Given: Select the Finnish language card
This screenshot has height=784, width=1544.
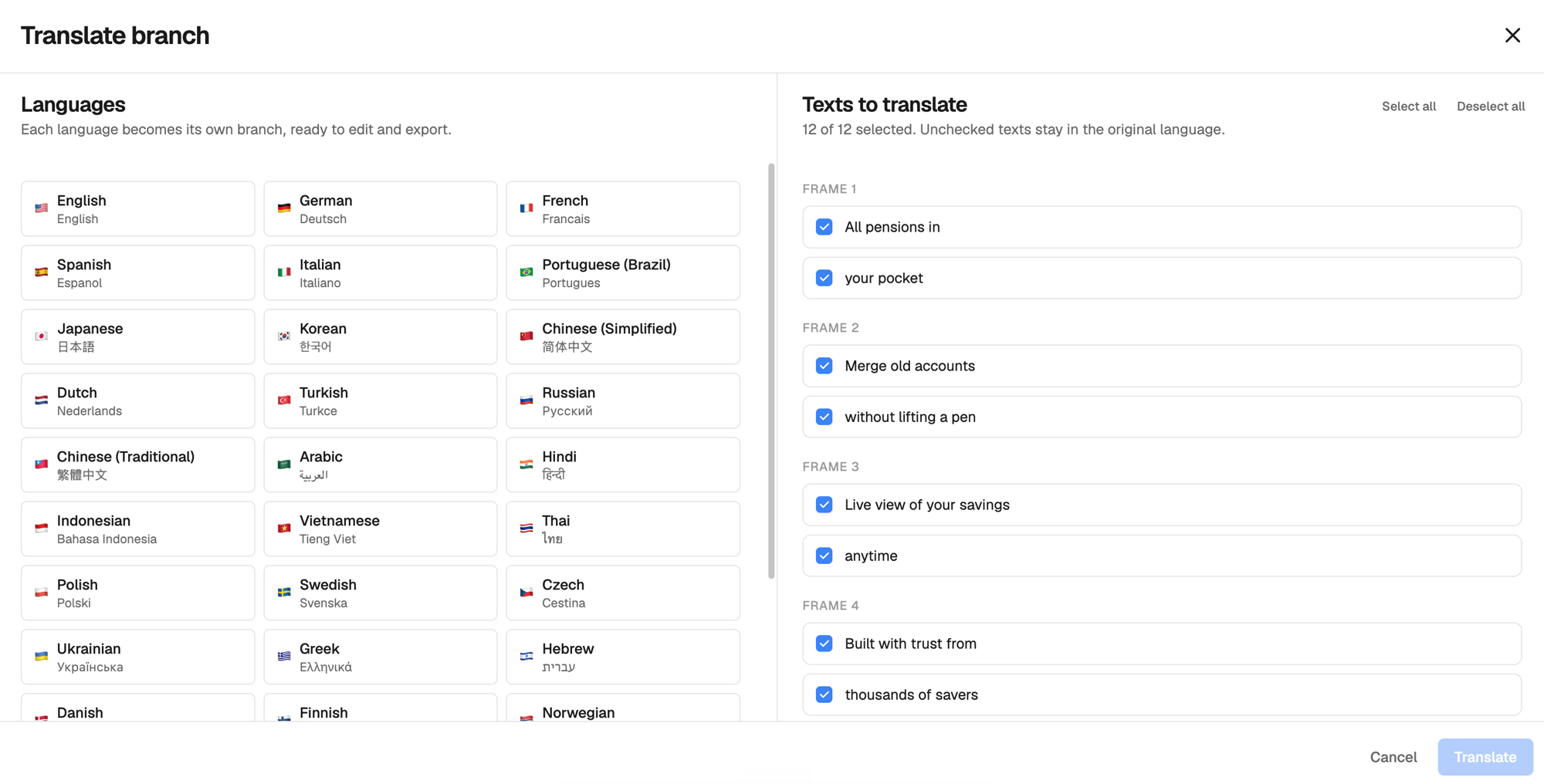Looking at the screenshot, I should tap(381, 708).
